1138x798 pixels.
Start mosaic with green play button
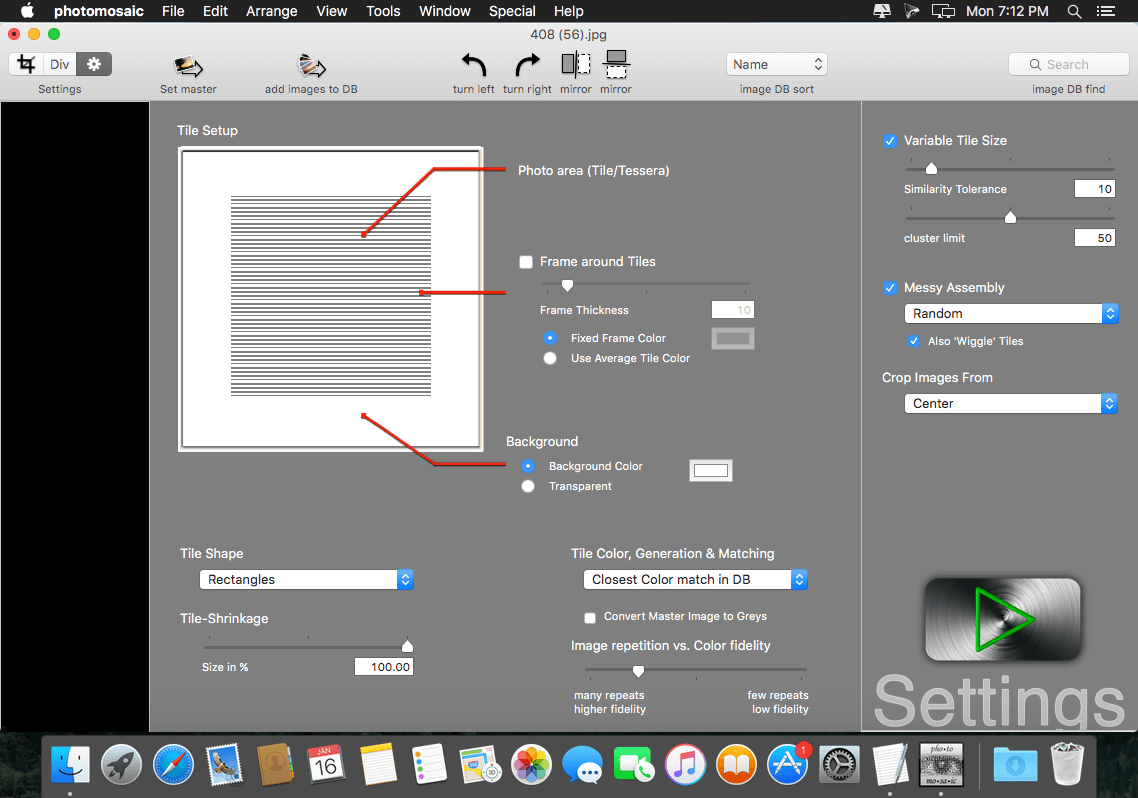pyautogui.click(x=1002, y=619)
